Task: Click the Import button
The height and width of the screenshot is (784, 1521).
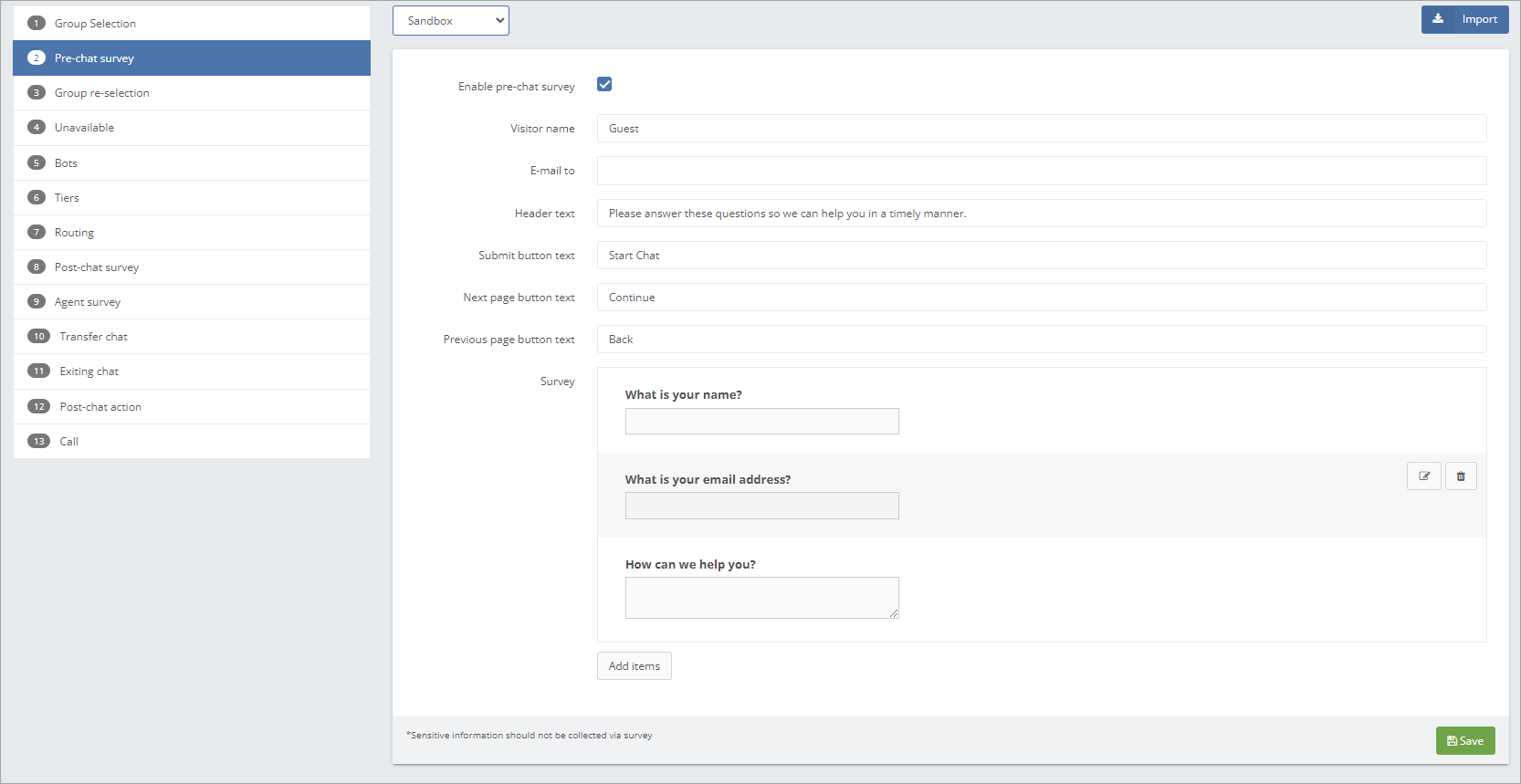Action: point(1464,19)
